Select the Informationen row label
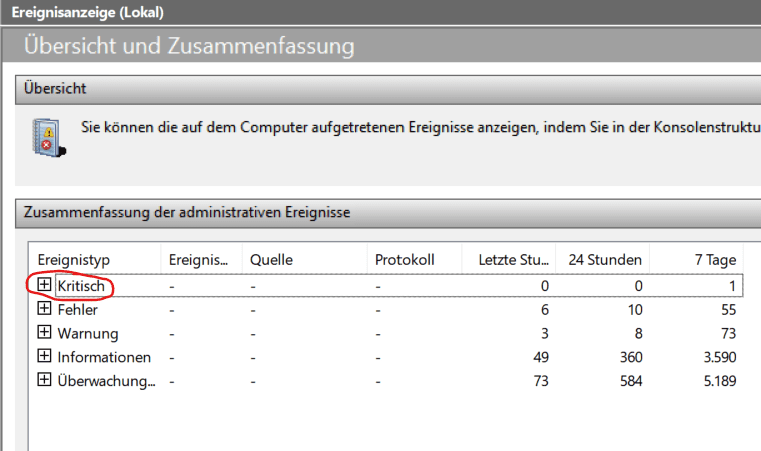 104,357
